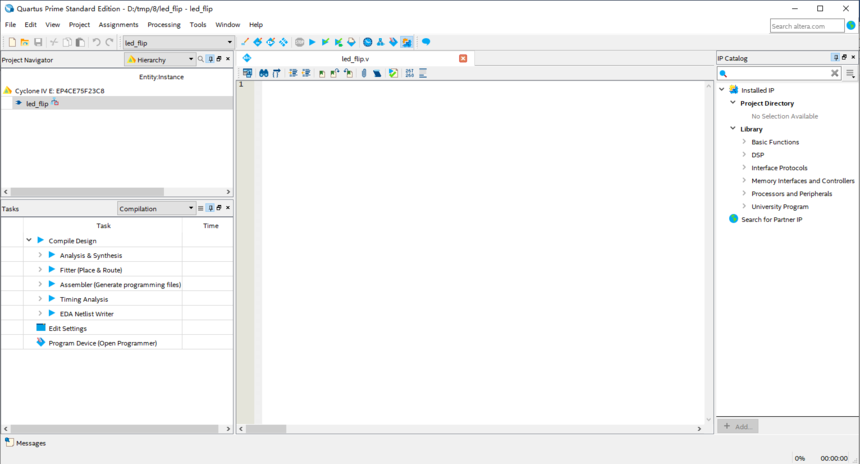The image size is (860, 464).
Task: Expand the Interface Protocols library node
Action: 744,167
